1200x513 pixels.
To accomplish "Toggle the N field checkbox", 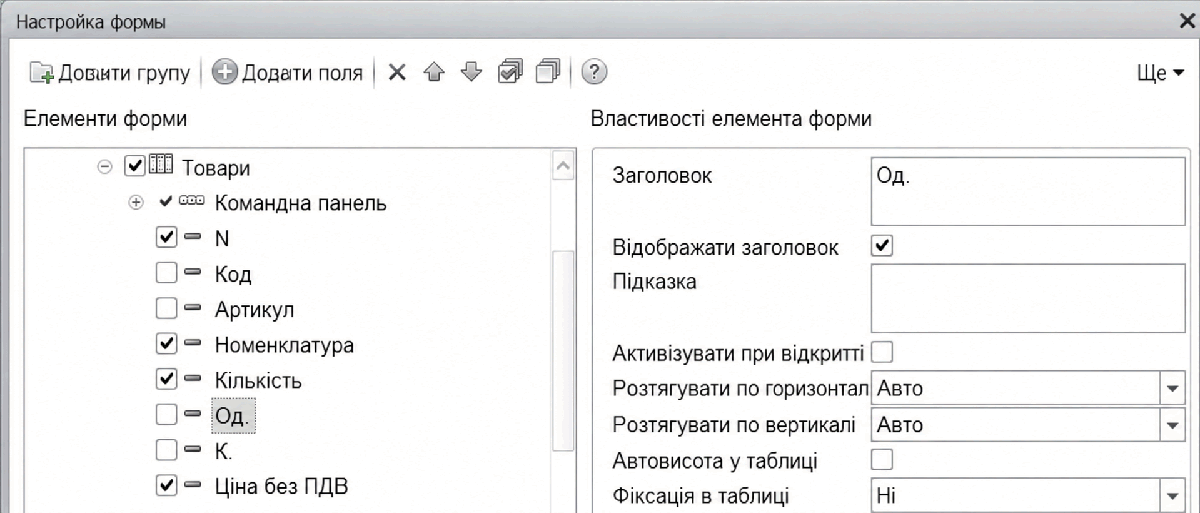I will [167, 238].
